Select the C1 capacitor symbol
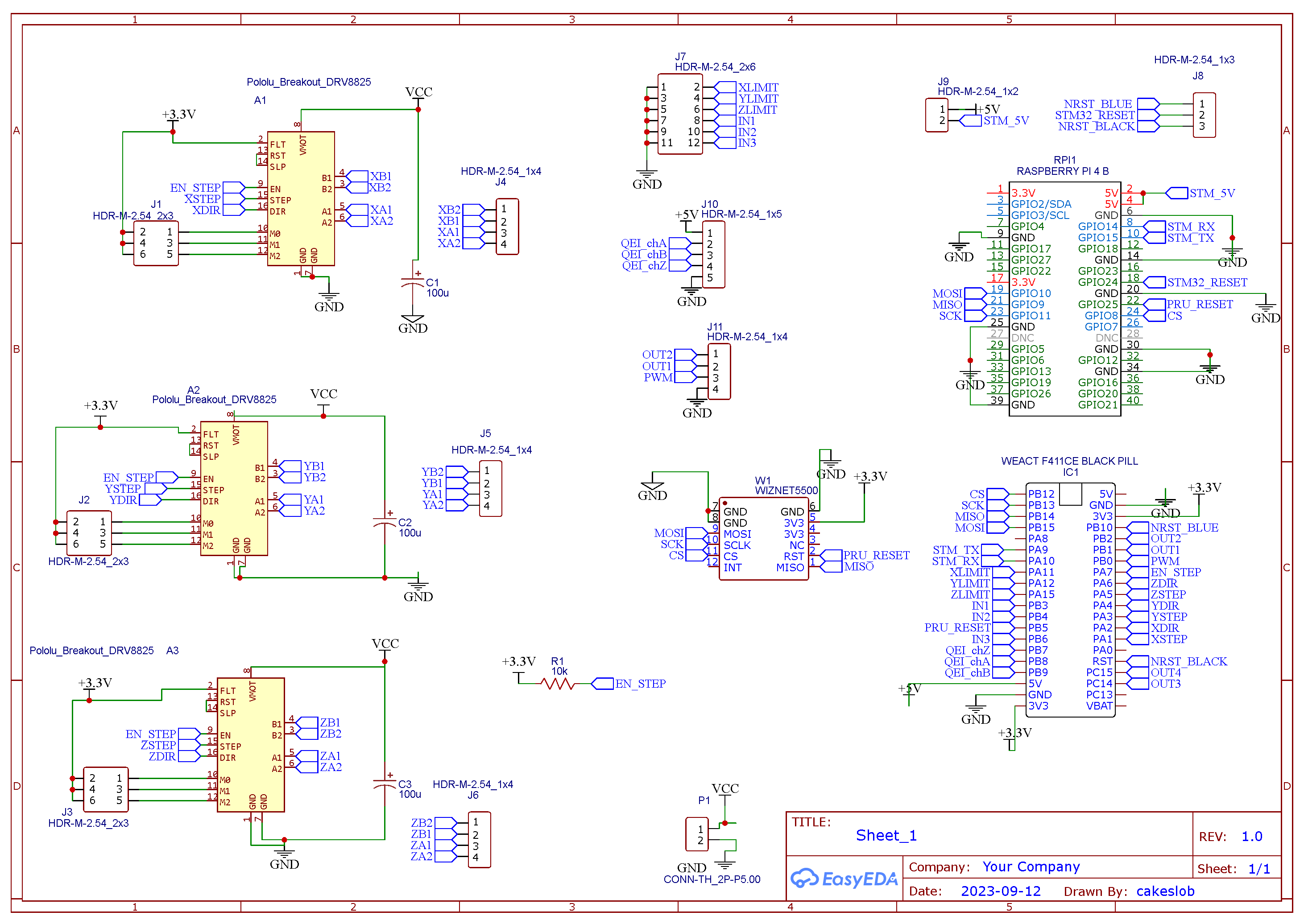This screenshot has height=924, width=1304. coord(413,283)
